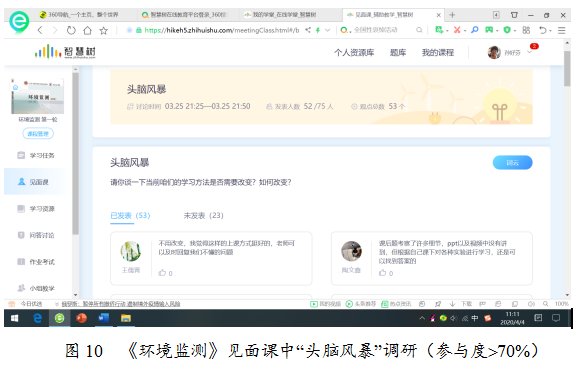Open 题库 in the top navigation

tap(398, 53)
